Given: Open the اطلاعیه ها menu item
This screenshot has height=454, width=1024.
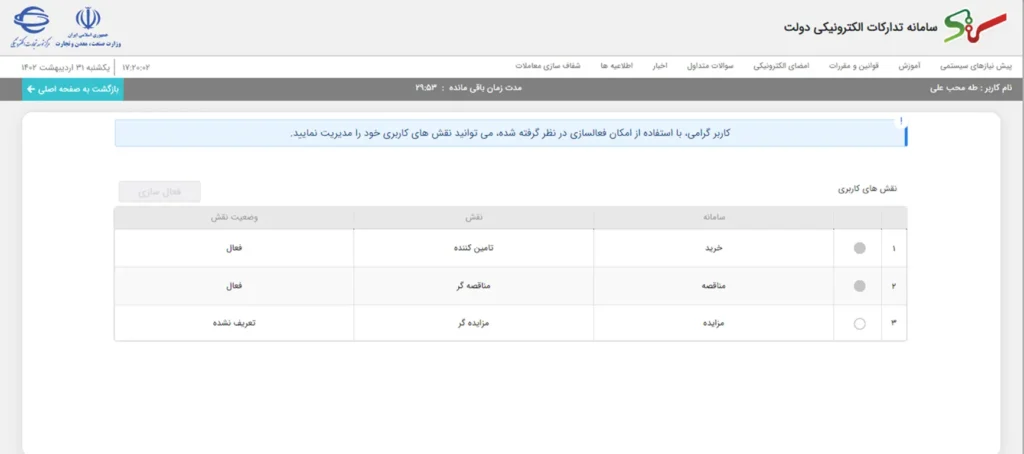Looking at the screenshot, I should tap(616, 67).
